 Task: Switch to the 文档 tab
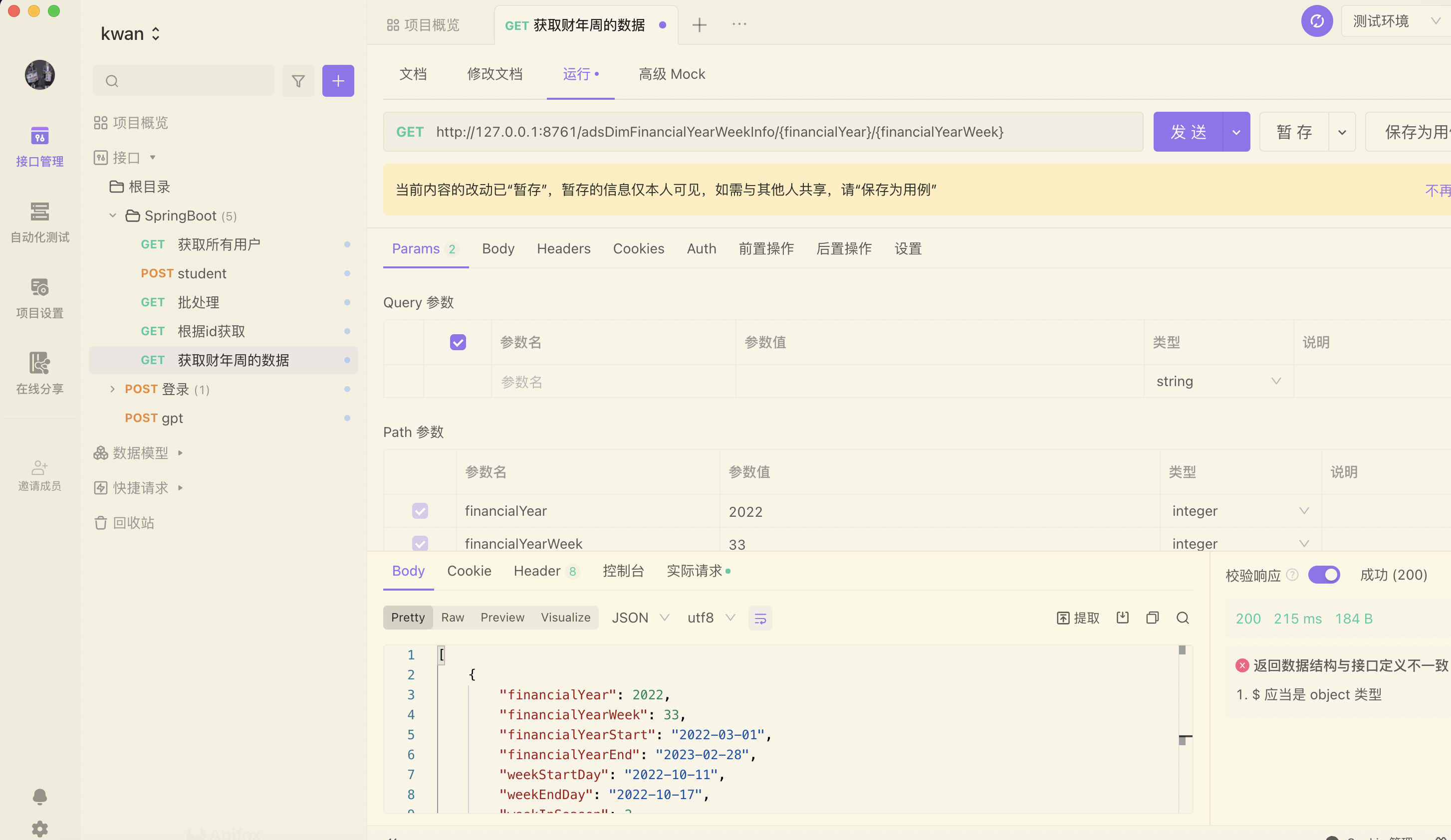(x=413, y=74)
